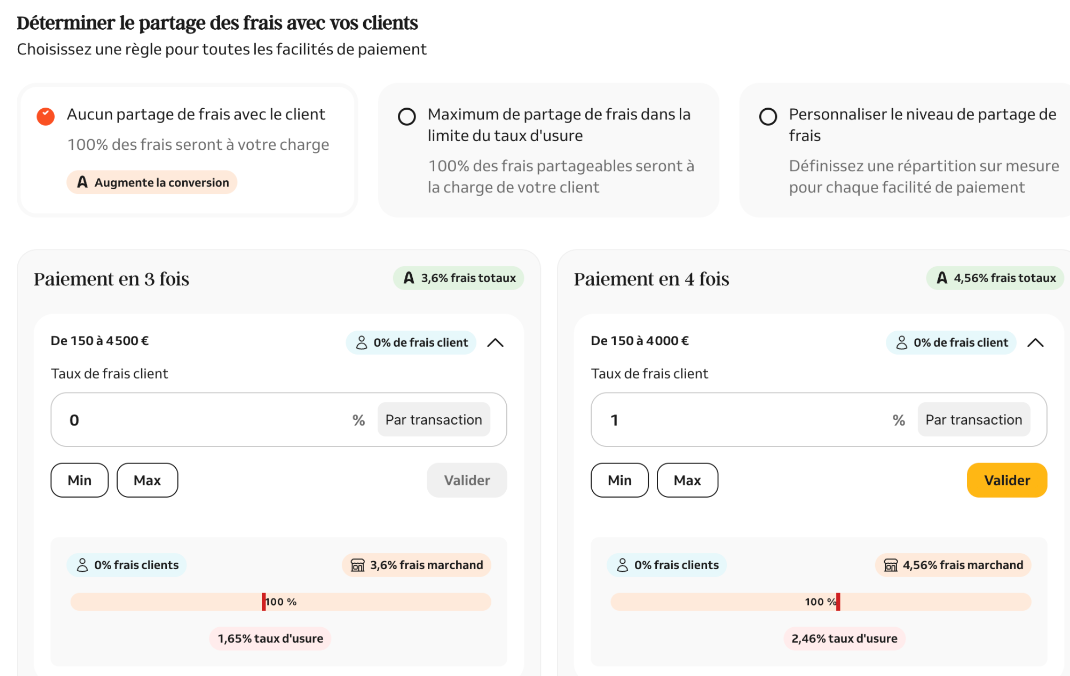Click the fee rate input showing 1
The width and height of the screenshot is (1070, 676).
(x=740, y=420)
